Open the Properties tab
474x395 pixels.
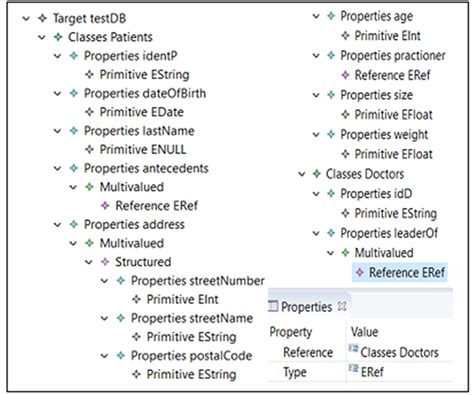point(306,307)
